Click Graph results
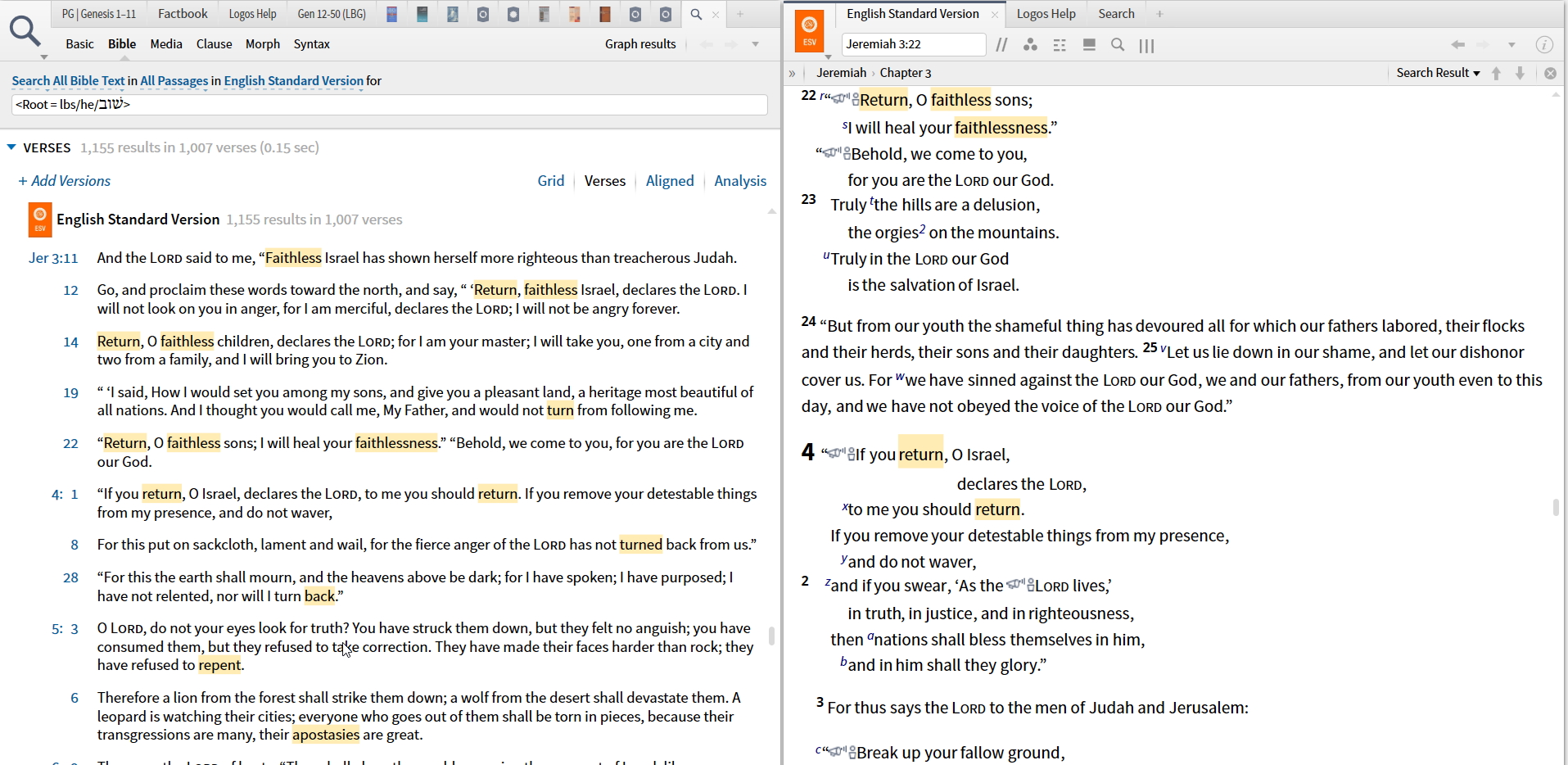The width and height of the screenshot is (1568, 765). coord(640,44)
